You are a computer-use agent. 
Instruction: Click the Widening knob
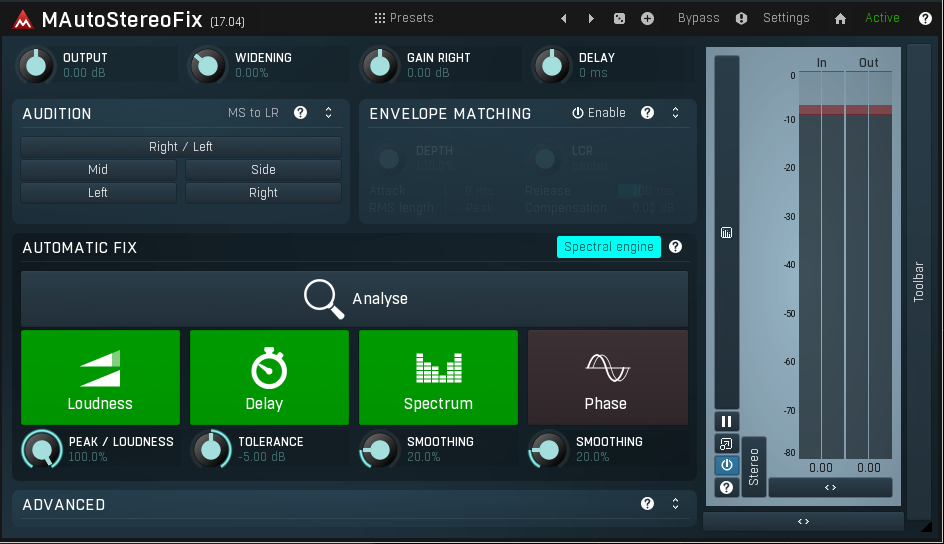(208, 66)
